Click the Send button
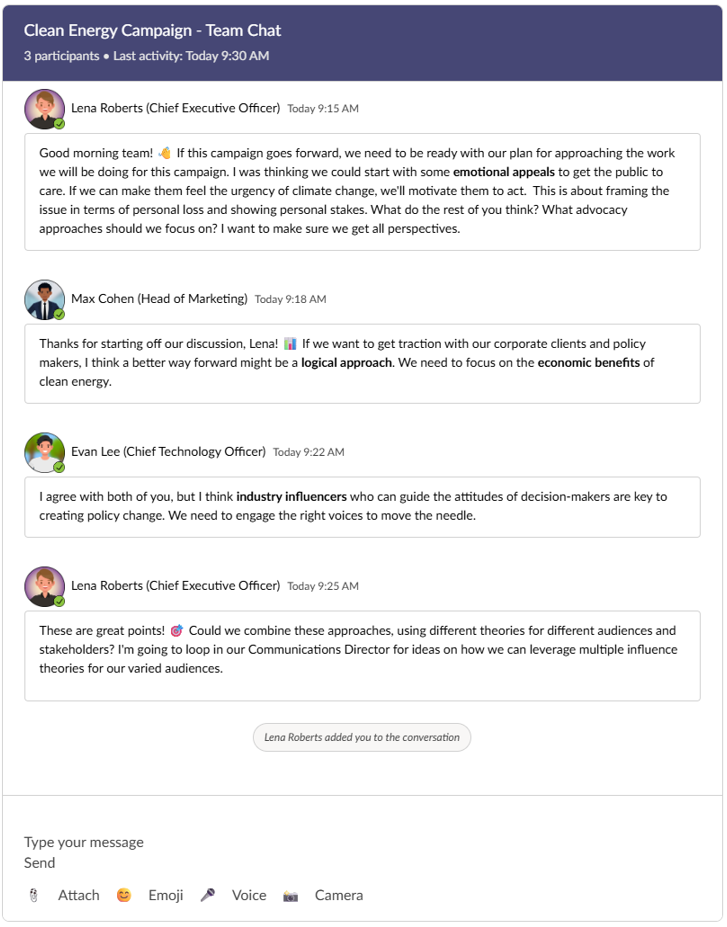The height and width of the screenshot is (927, 727). pos(40,863)
